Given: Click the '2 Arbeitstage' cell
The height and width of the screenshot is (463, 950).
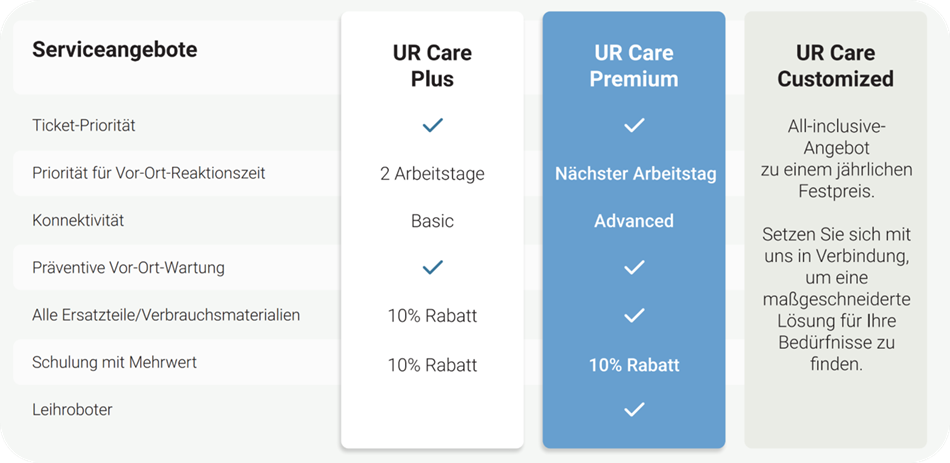Looking at the screenshot, I should click(x=433, y=174).
